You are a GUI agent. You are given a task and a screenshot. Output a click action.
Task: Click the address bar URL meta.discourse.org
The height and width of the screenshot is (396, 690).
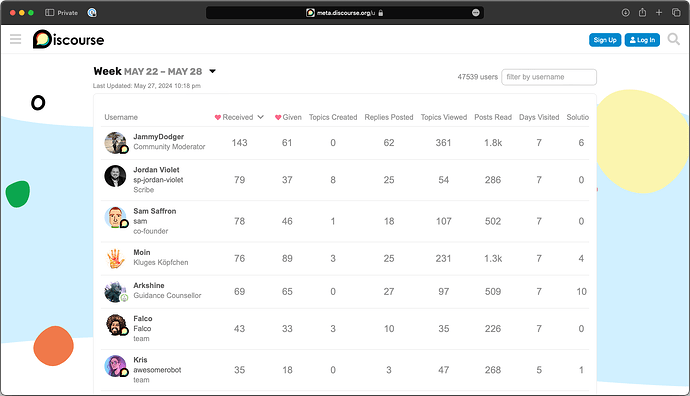click(346, 13)
